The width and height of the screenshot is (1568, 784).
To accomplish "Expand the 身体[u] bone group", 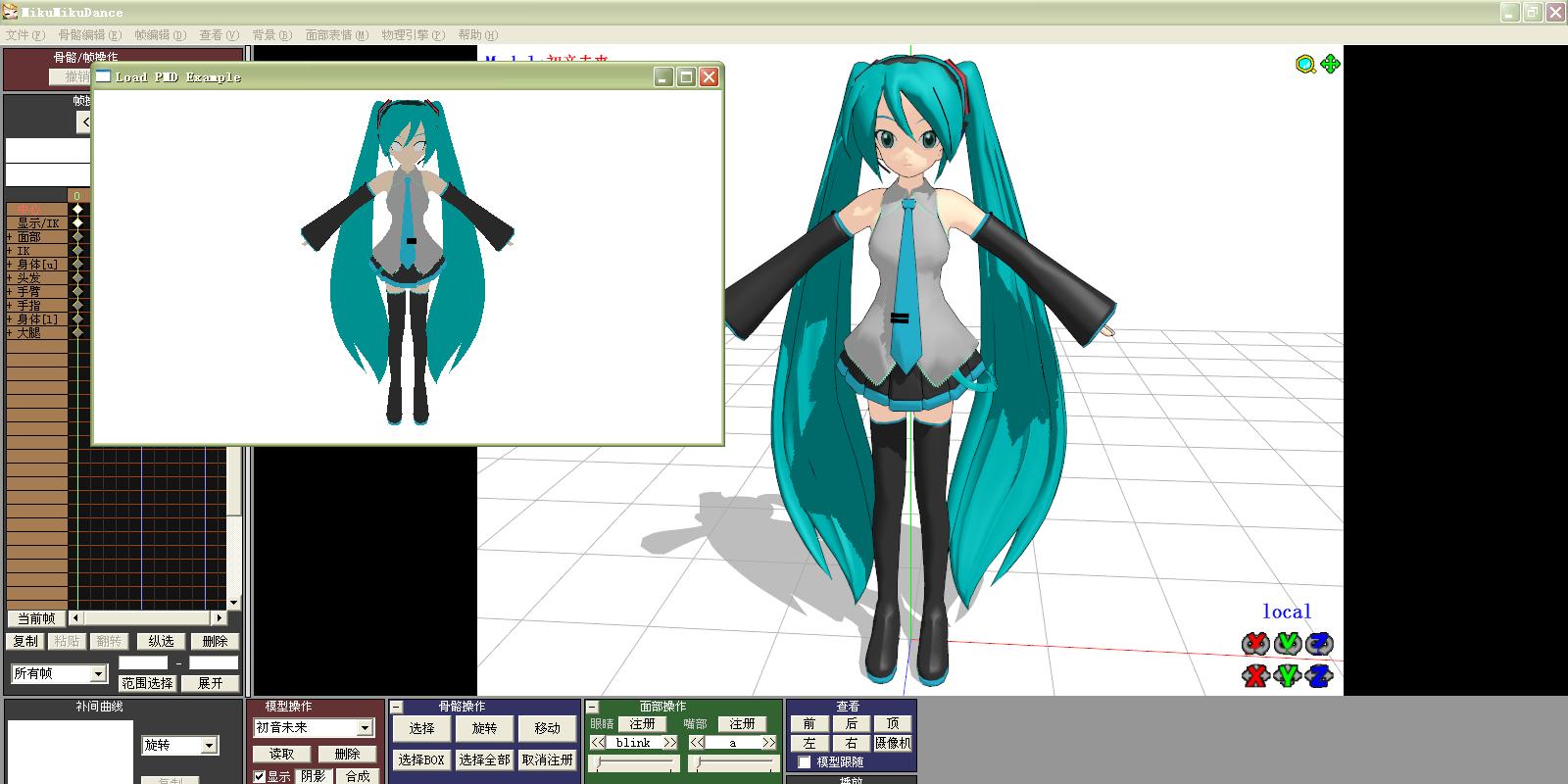I will 10,265.
